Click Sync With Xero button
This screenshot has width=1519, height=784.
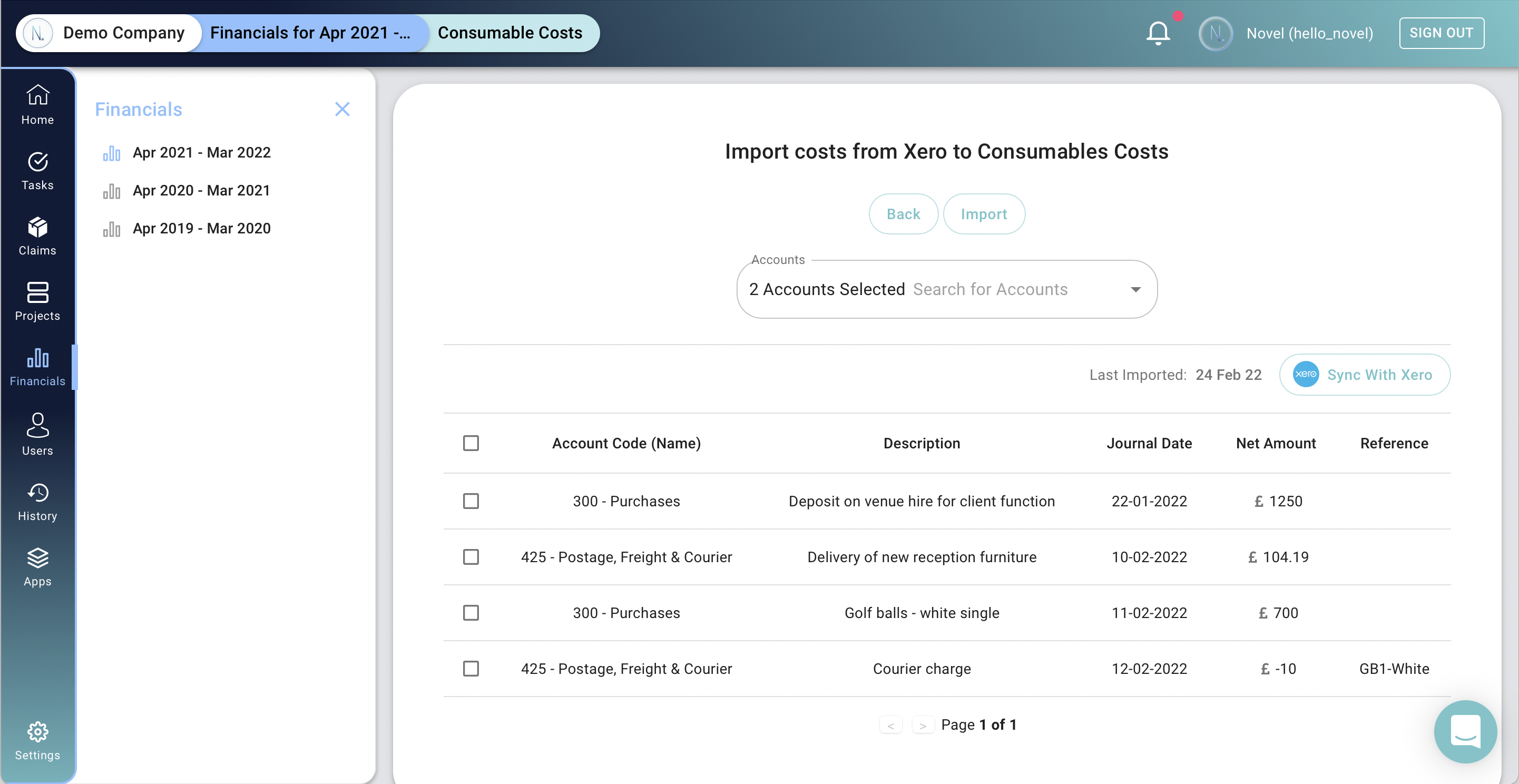point(1380,375)
